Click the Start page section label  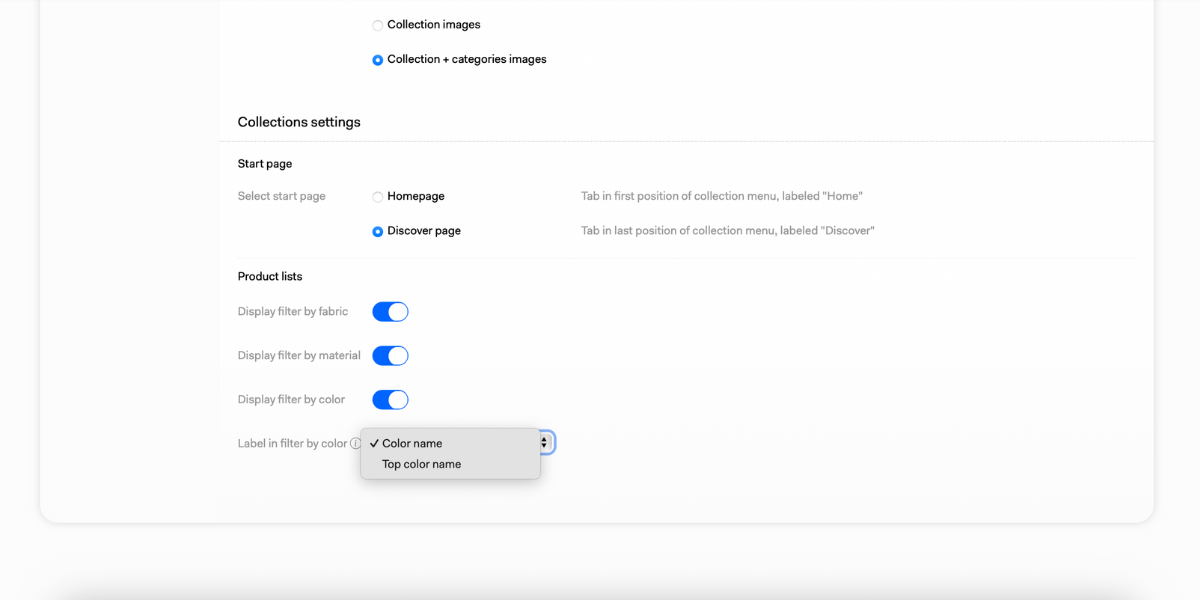(x=265, y=164)
